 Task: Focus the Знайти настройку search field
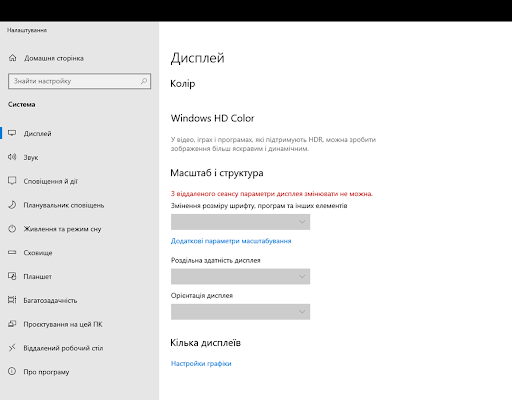click(x=79, y=81)
